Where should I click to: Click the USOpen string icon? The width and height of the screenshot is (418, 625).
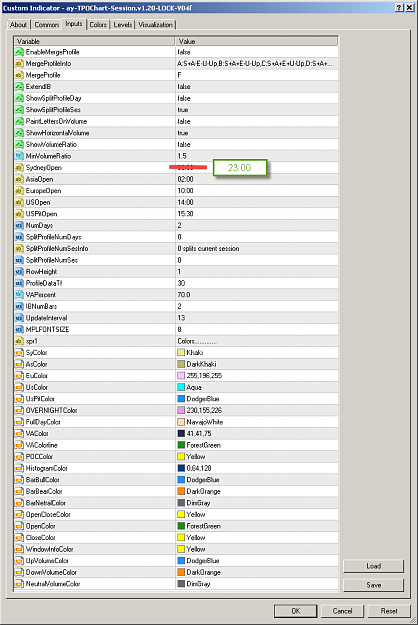19,202
